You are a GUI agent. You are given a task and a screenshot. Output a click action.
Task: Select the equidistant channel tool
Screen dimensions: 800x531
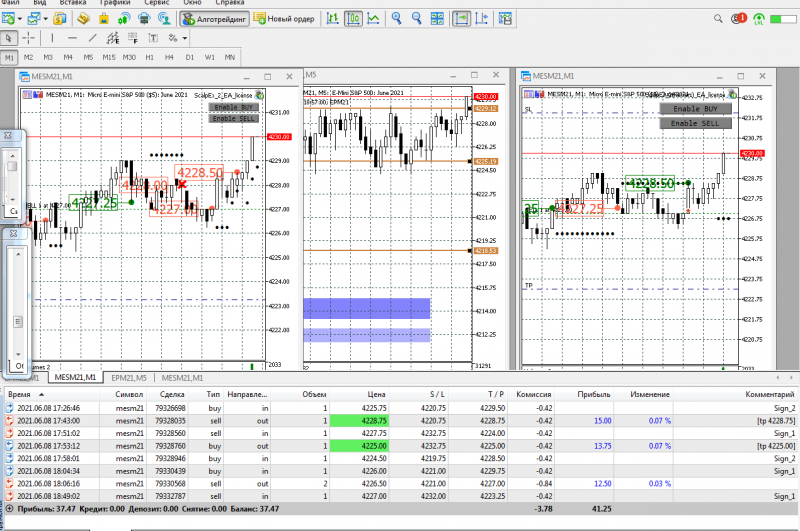click(113, 38)
